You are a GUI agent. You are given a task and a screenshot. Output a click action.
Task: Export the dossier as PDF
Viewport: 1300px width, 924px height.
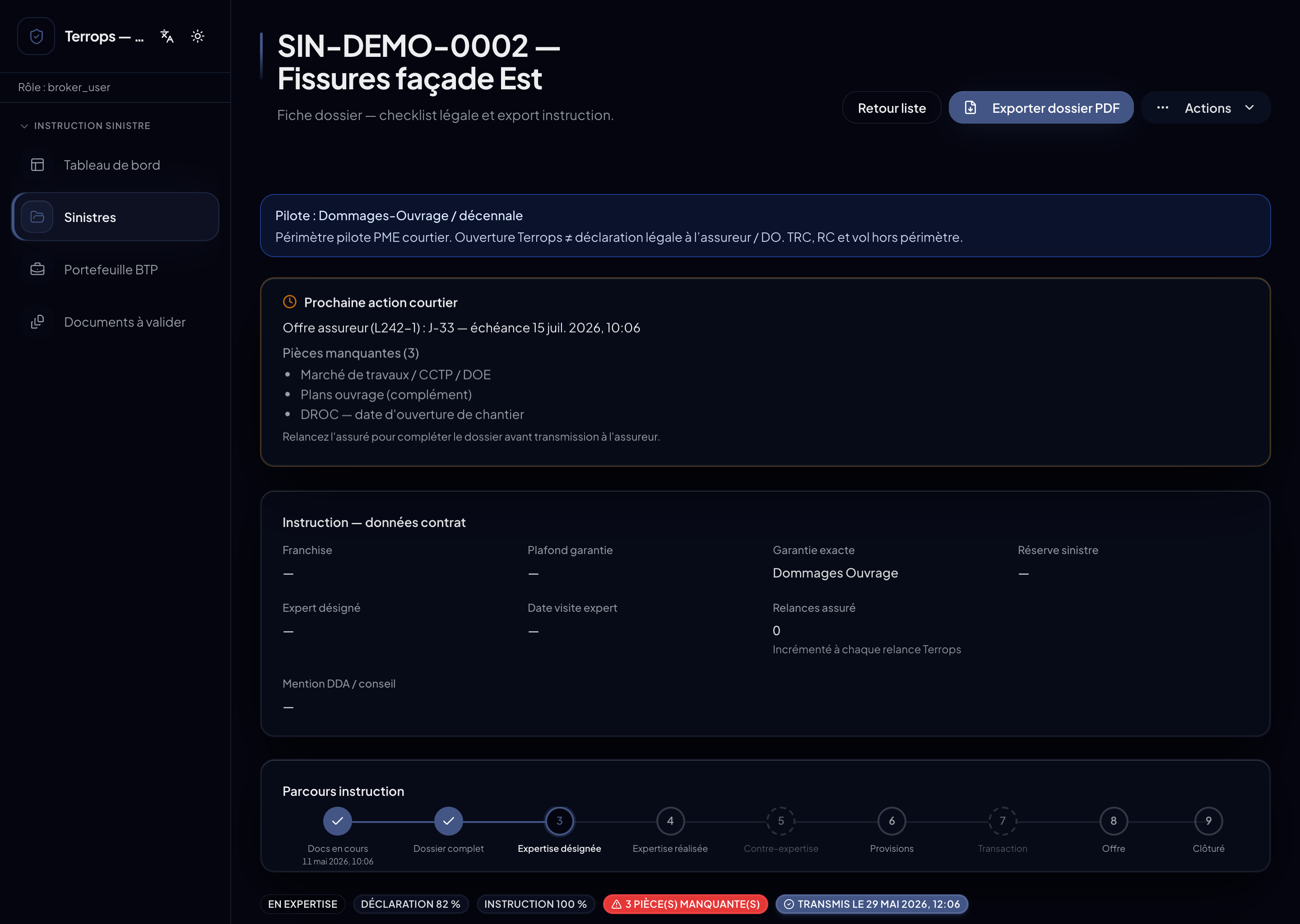pos(1040,107)
